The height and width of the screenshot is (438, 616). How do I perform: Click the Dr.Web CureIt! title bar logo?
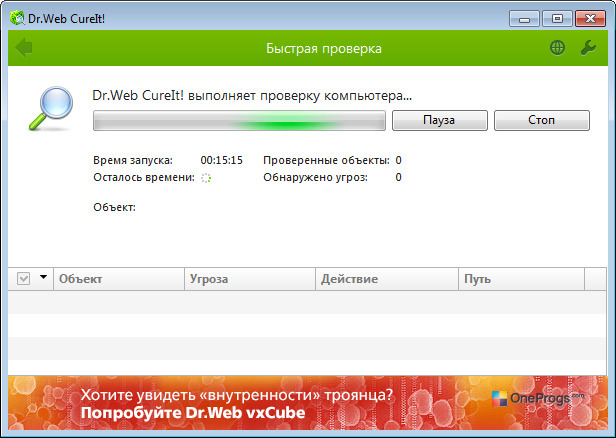tap(17, 18)
